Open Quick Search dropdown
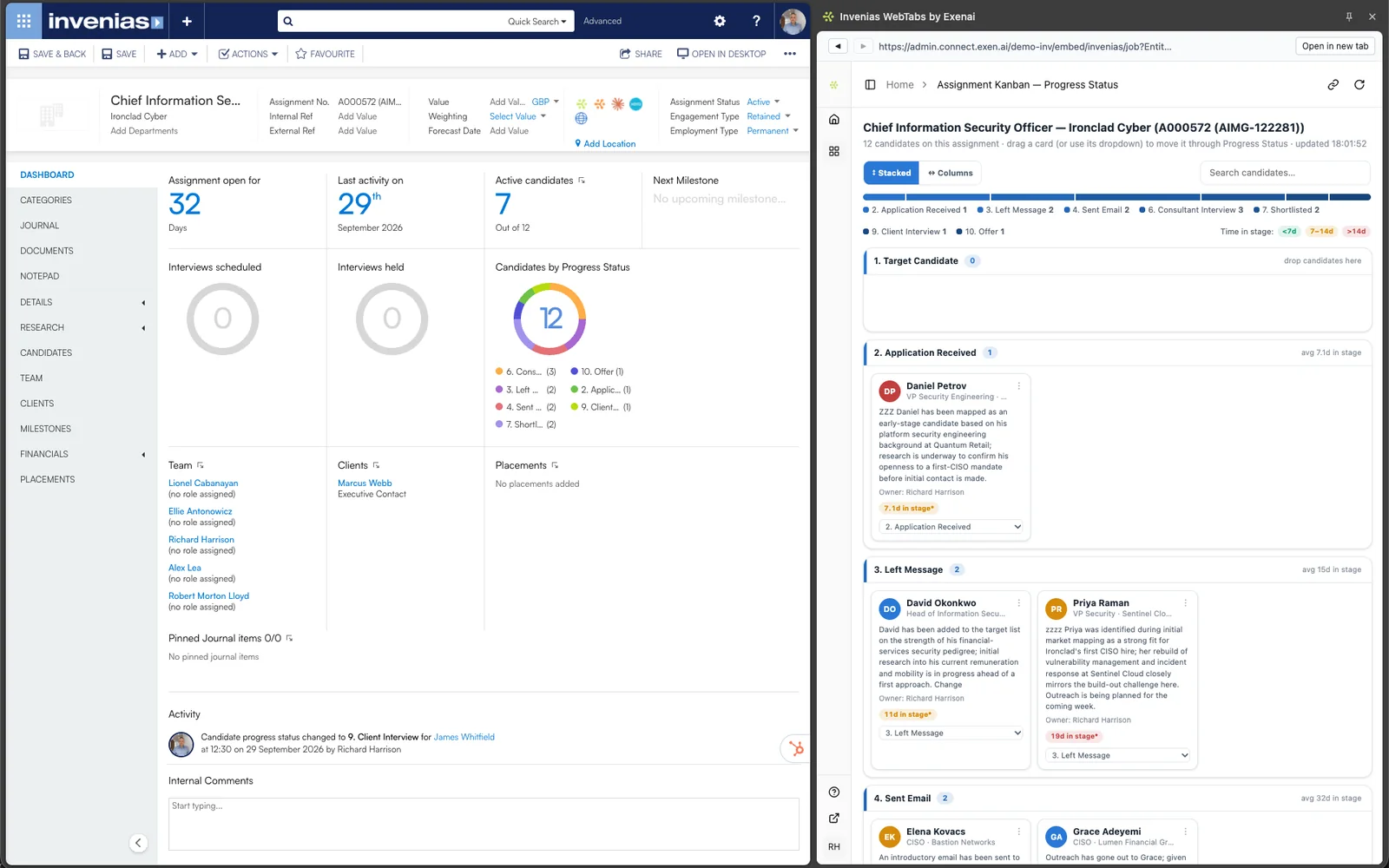Screen dimensions: 1389x868 click(x=537, y=21)
